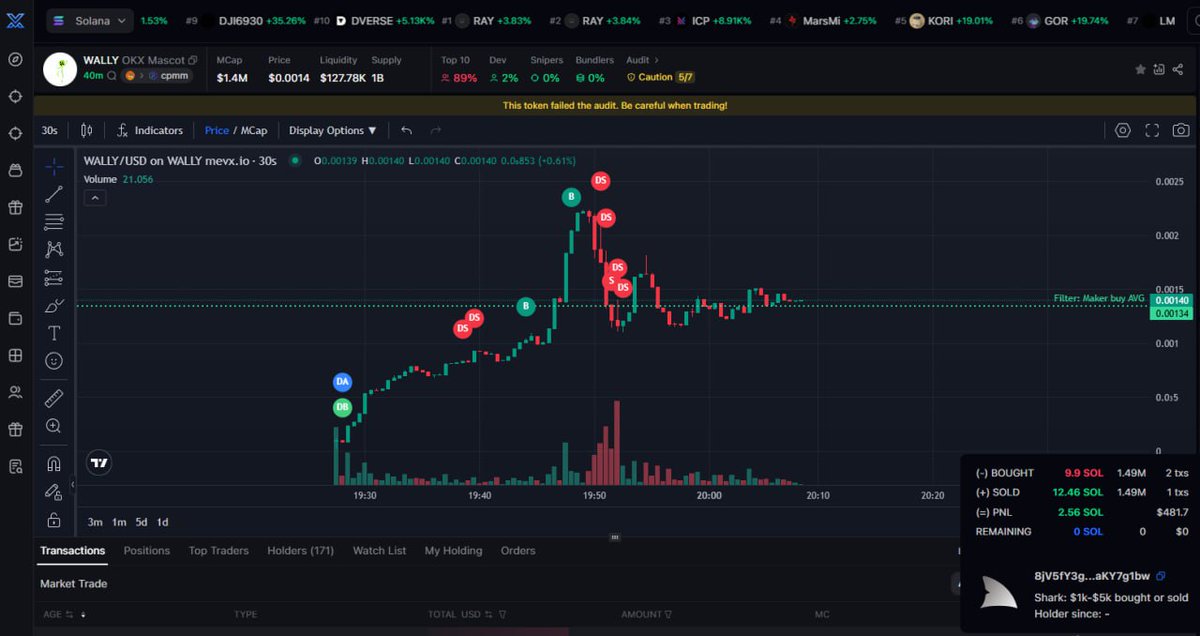
Task: Select the XABCD pattern tool
Action: 54,249
